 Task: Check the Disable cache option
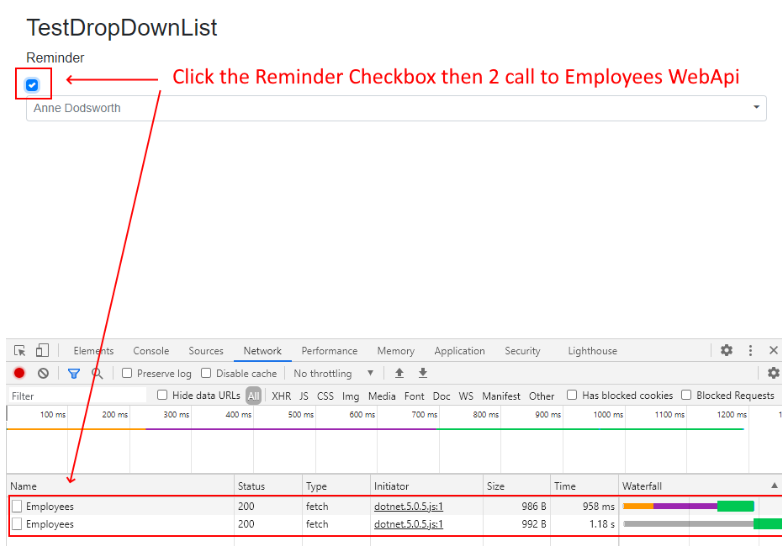coord(206,373)
